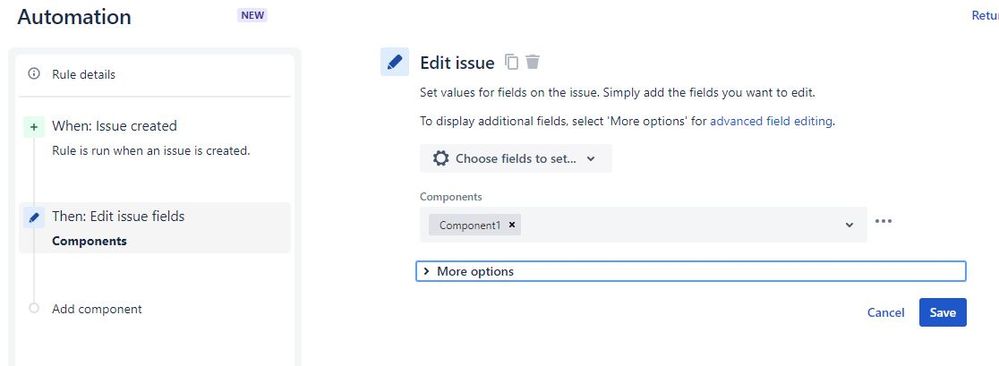Click Add component in the rule chain

tap(97, 309)
